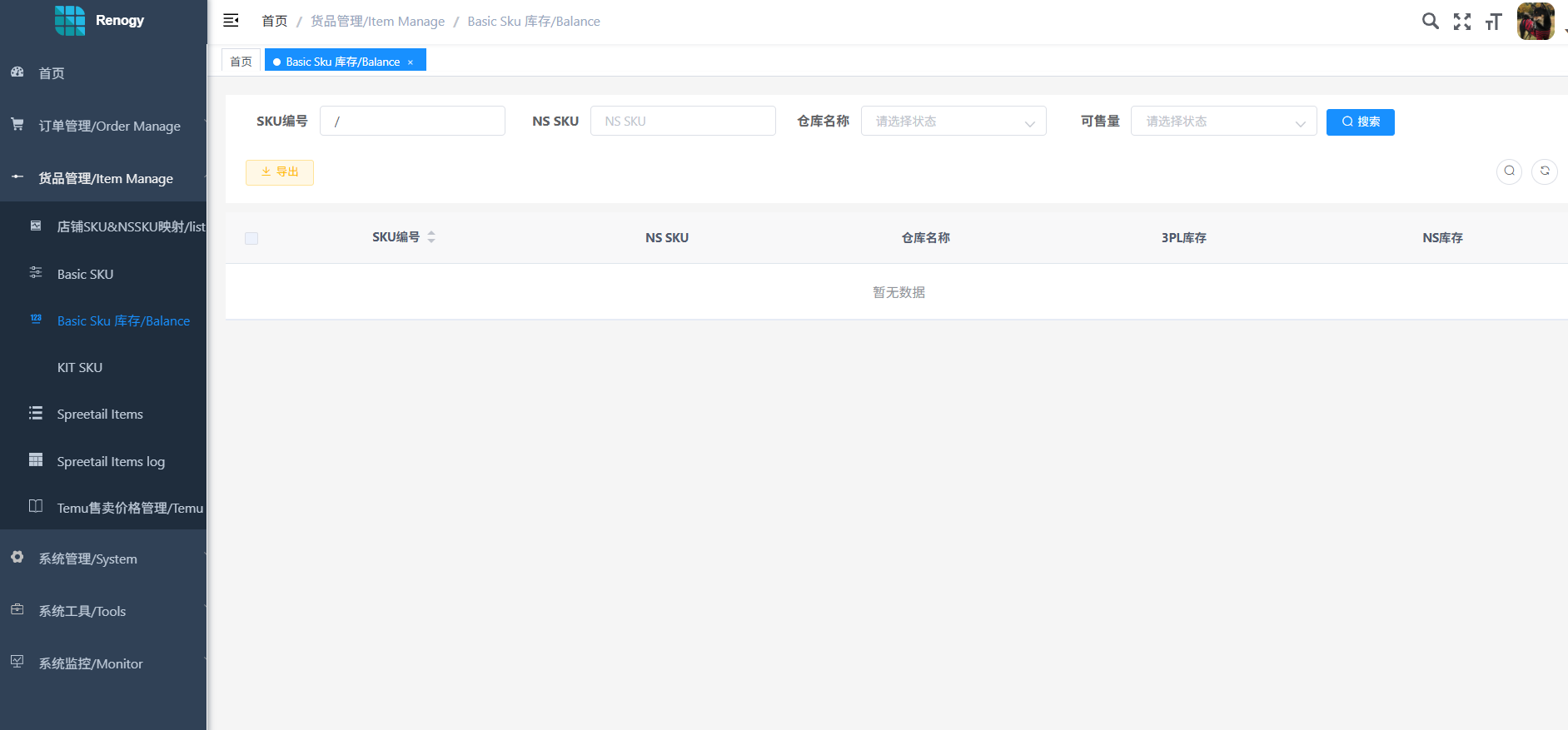The height and width of the screenshot is (730, 1568).
Task: Toggle the select-all checkbox in table header
Action: click(x=251, y=239)
